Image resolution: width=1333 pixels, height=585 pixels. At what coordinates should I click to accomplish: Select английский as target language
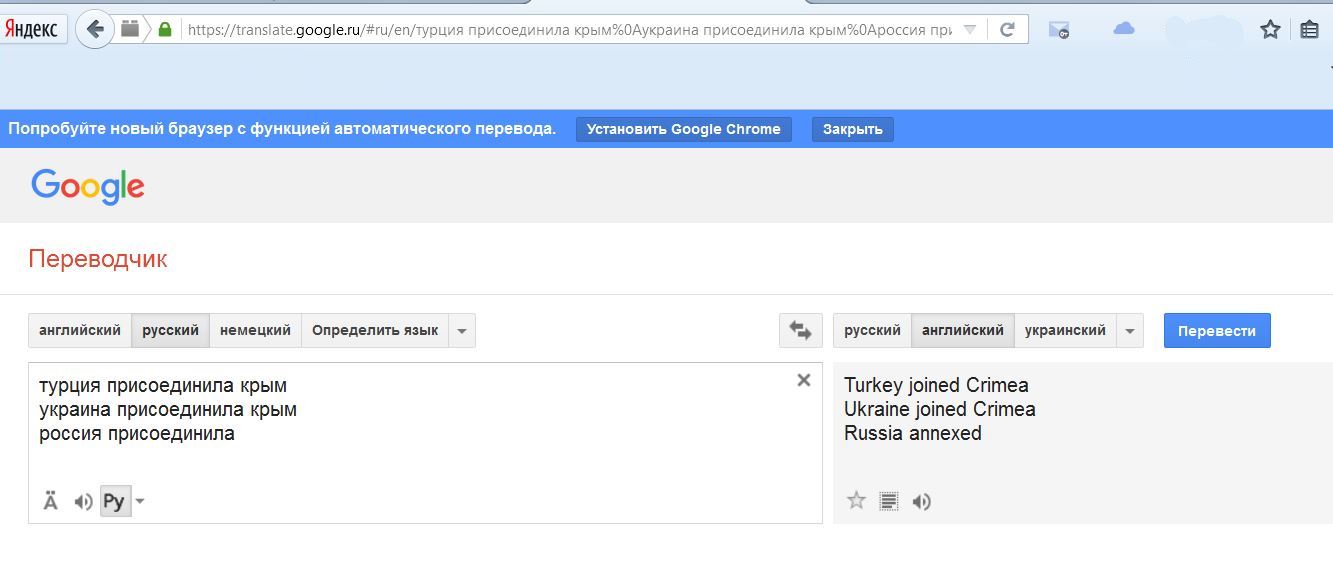point(963,331)
